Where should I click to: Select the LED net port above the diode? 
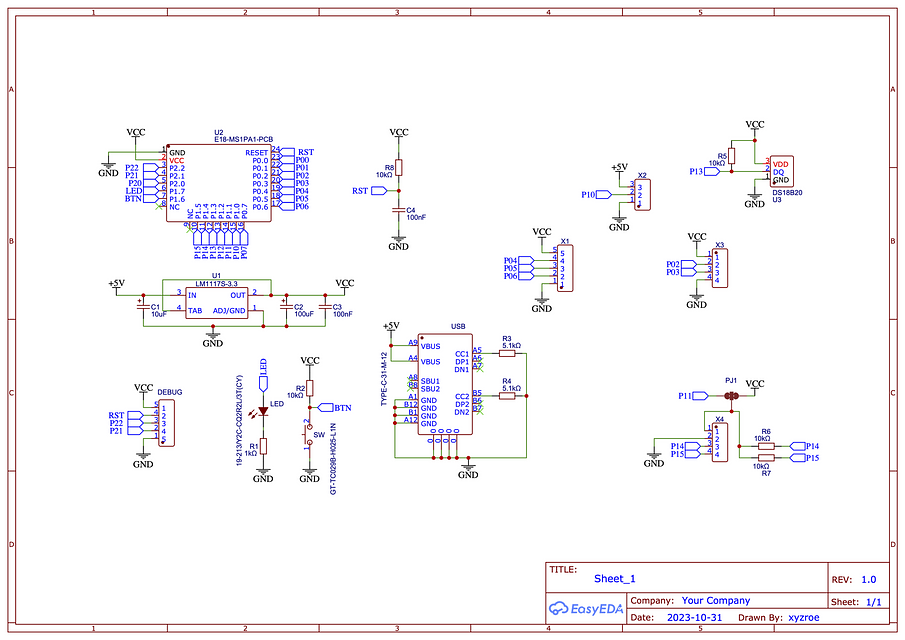click(x=263, y=384)
